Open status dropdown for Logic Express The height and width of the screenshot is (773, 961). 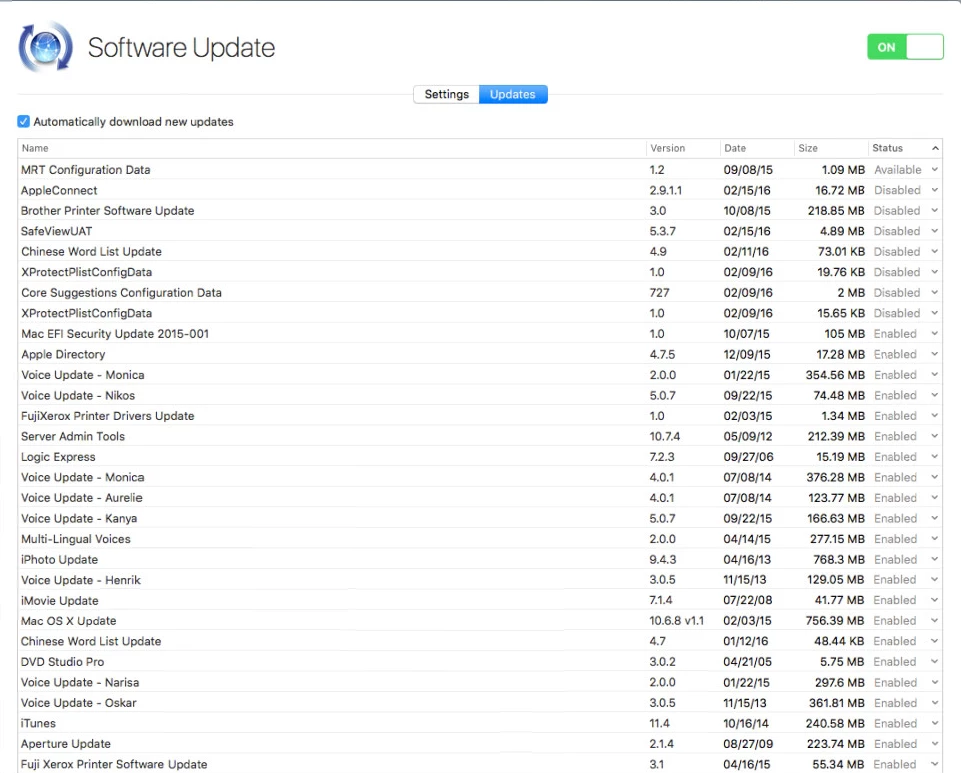[x=935, y=457]
